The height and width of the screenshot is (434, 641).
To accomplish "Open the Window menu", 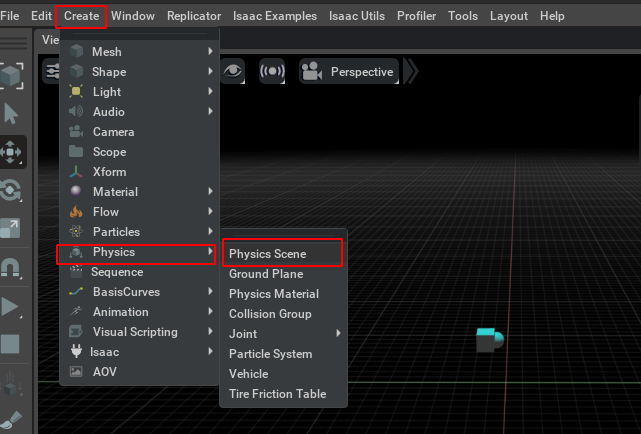I will [133, 16].
